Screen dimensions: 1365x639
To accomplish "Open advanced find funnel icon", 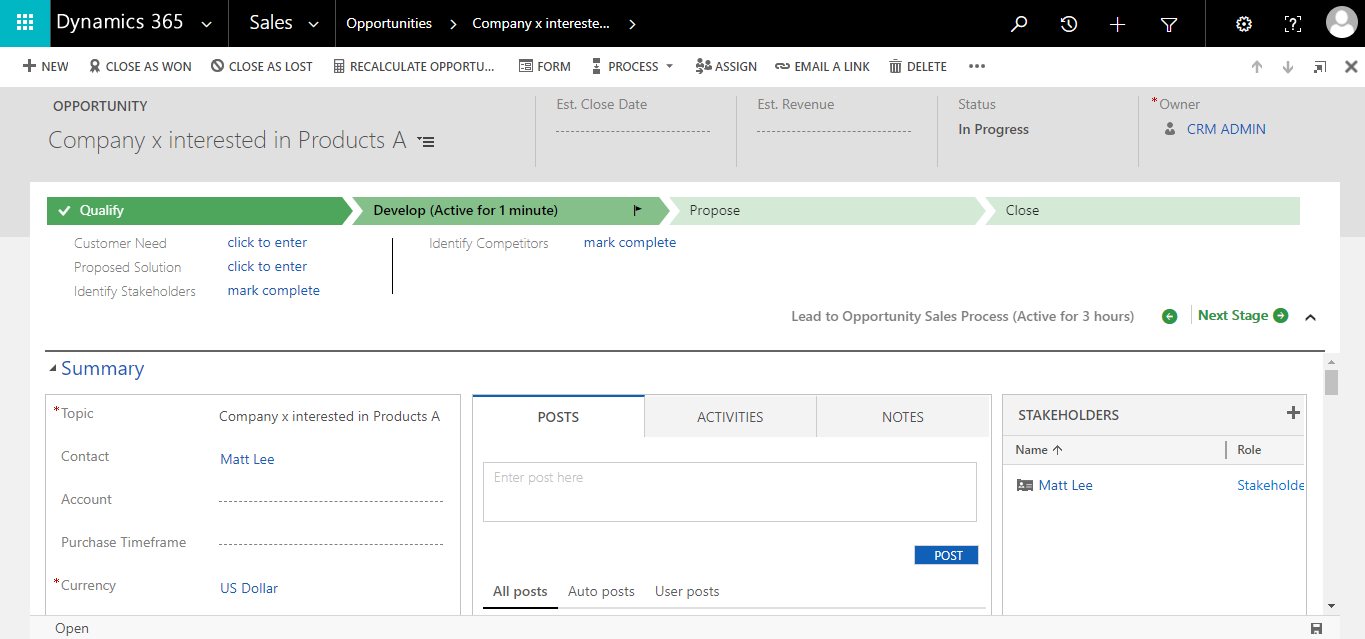I will click(1169, 24).
